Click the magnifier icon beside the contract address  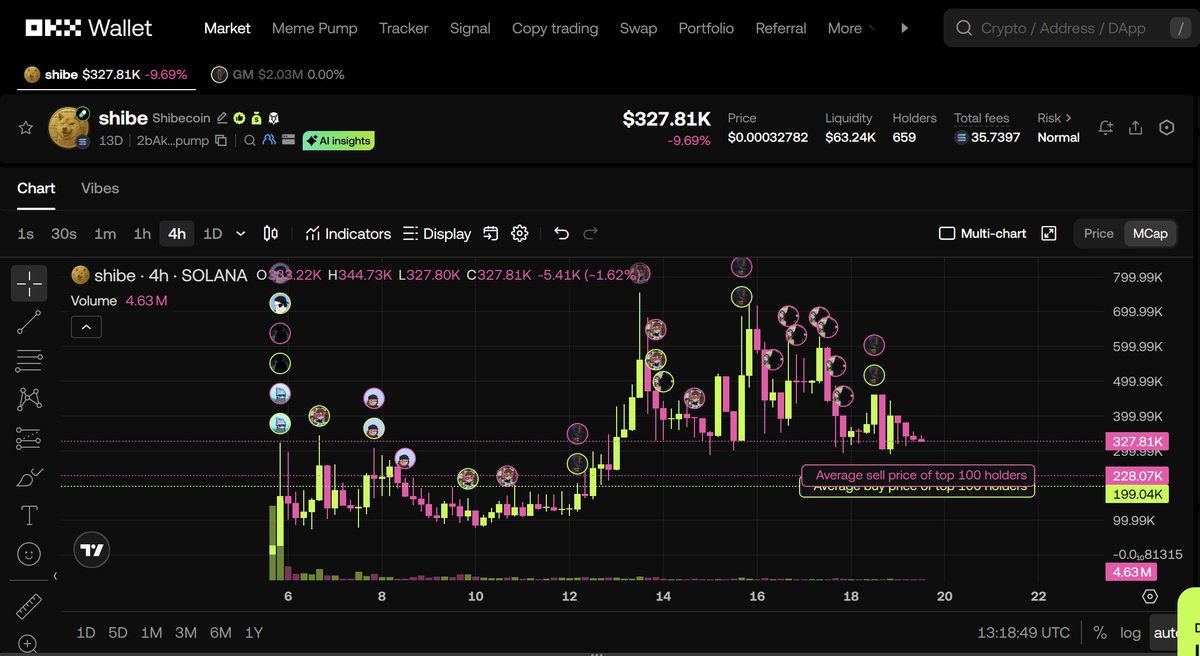251,141
